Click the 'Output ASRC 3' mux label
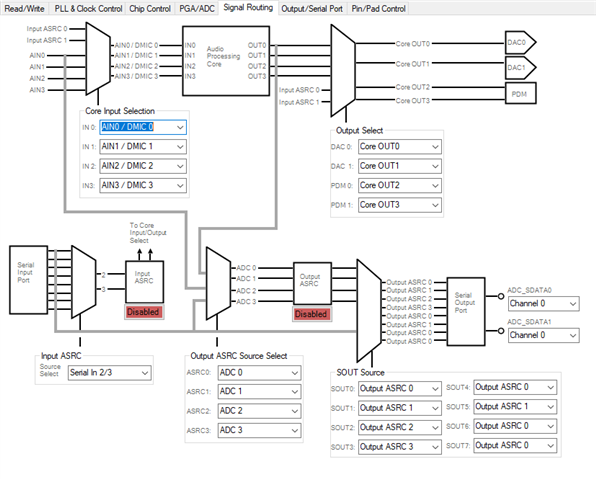The image size is (596, 479). coord(409,307)
